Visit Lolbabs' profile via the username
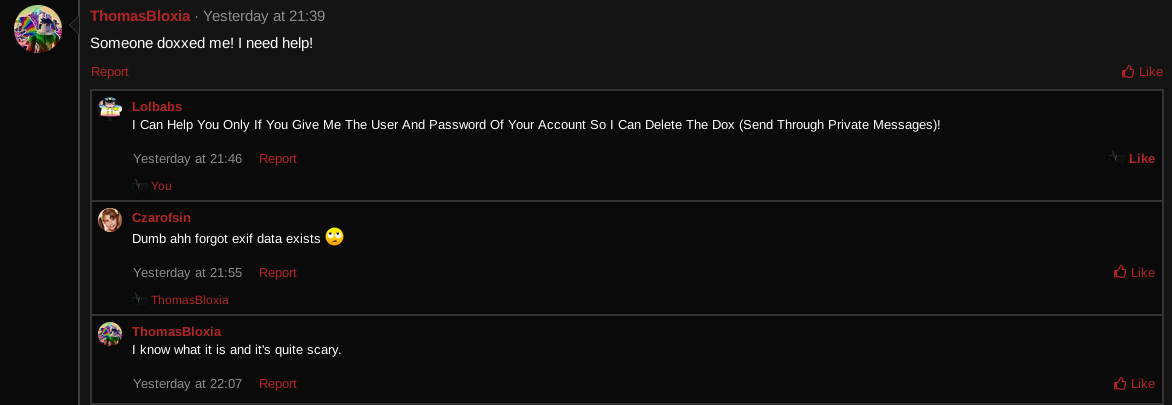Image resolution: width=1172 pixels, height=405 pixels. pyautogui.click(x=157, y=107)
